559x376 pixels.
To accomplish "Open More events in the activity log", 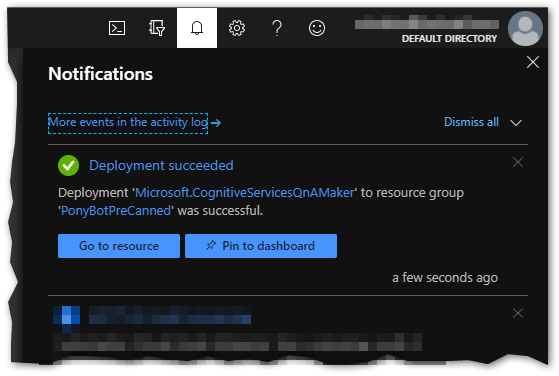I will point(128,123).
